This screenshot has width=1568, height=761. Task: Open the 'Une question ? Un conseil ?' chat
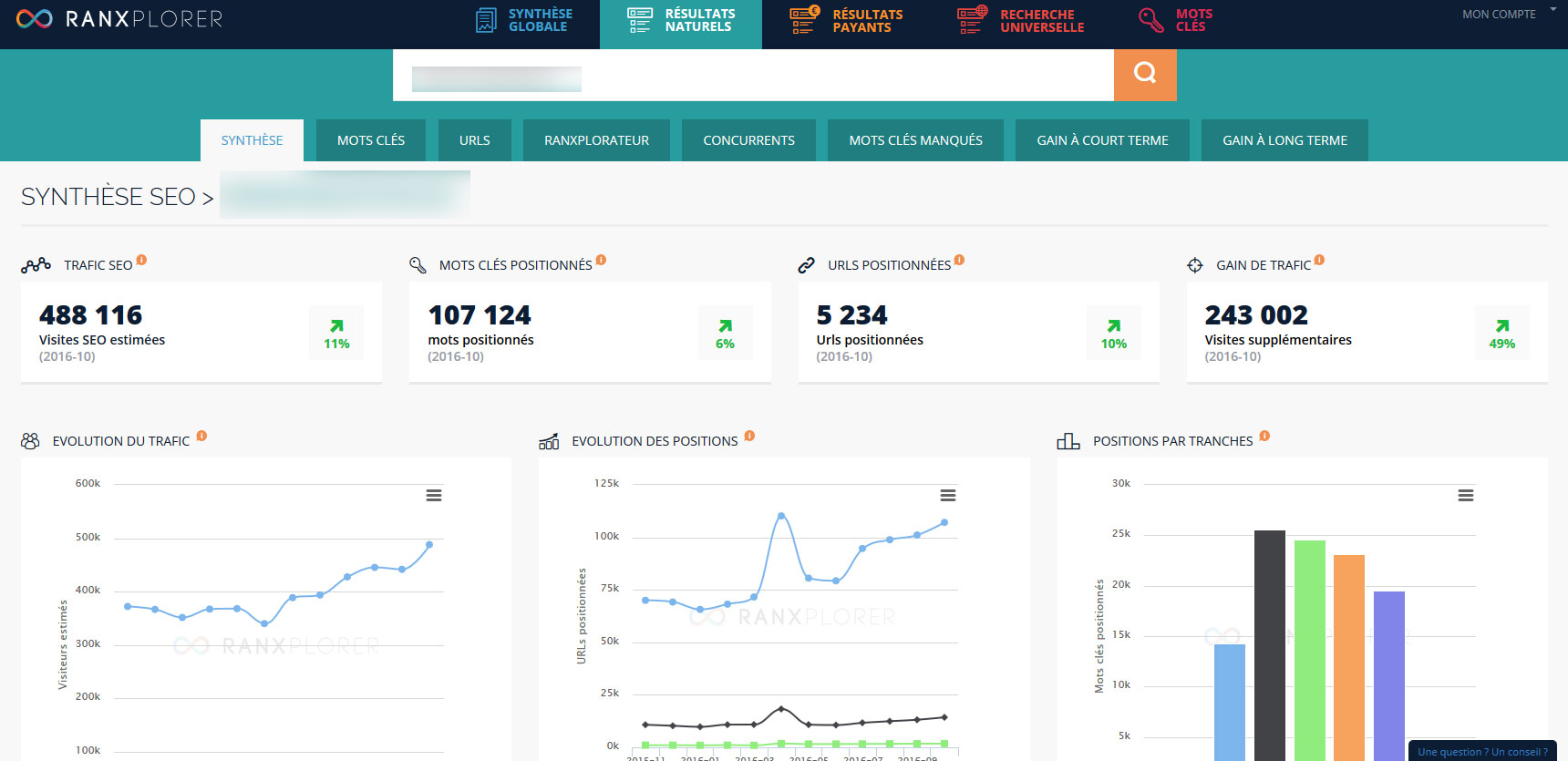(1482, 751)
